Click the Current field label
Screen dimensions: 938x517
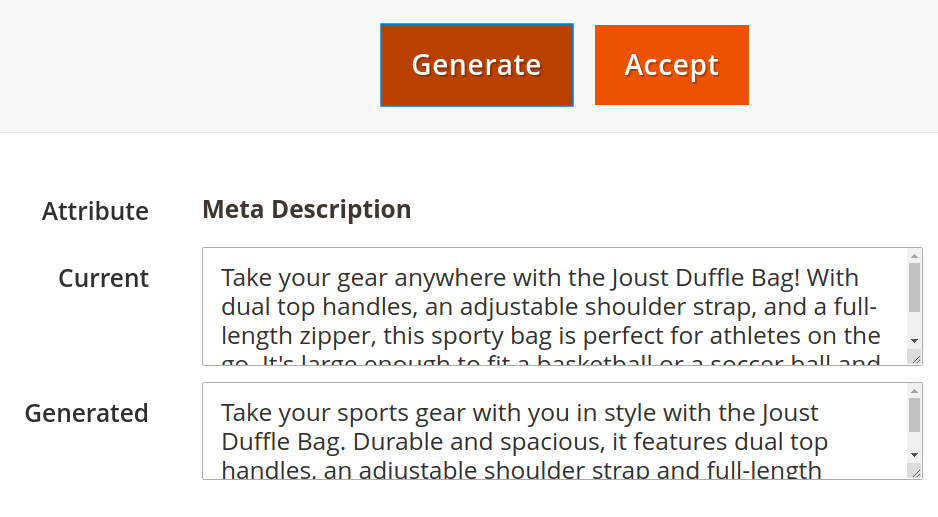click(x=103, y=278)
